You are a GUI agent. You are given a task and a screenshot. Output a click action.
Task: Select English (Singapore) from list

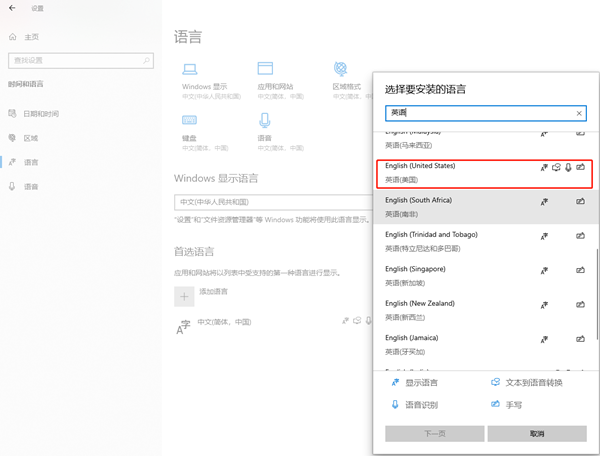click(x=486, y=276)
